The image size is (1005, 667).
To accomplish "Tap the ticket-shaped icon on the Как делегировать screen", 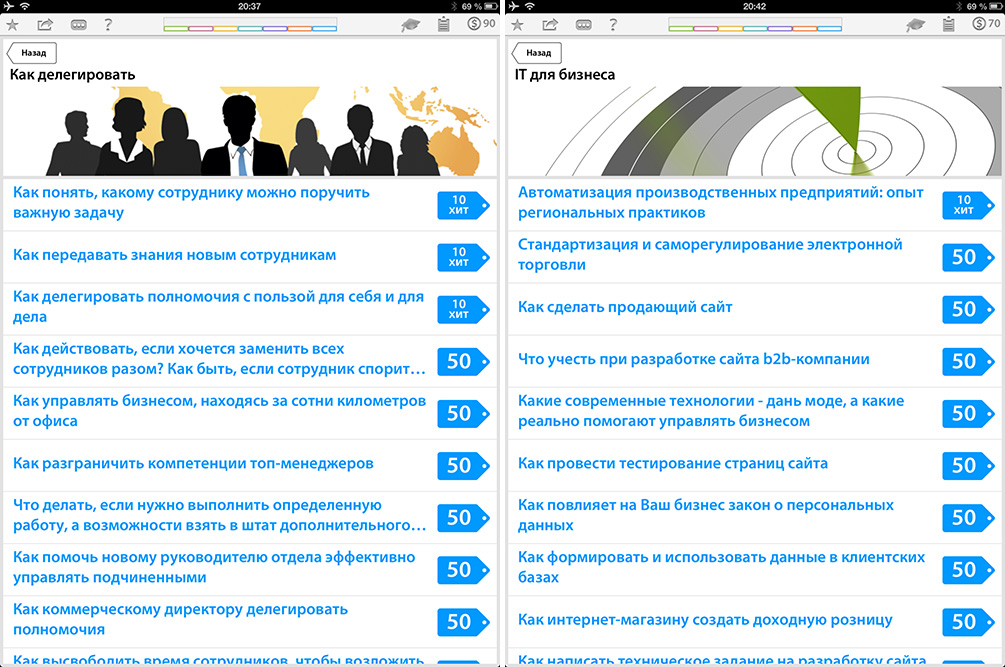I will click(x=79, y=25).
